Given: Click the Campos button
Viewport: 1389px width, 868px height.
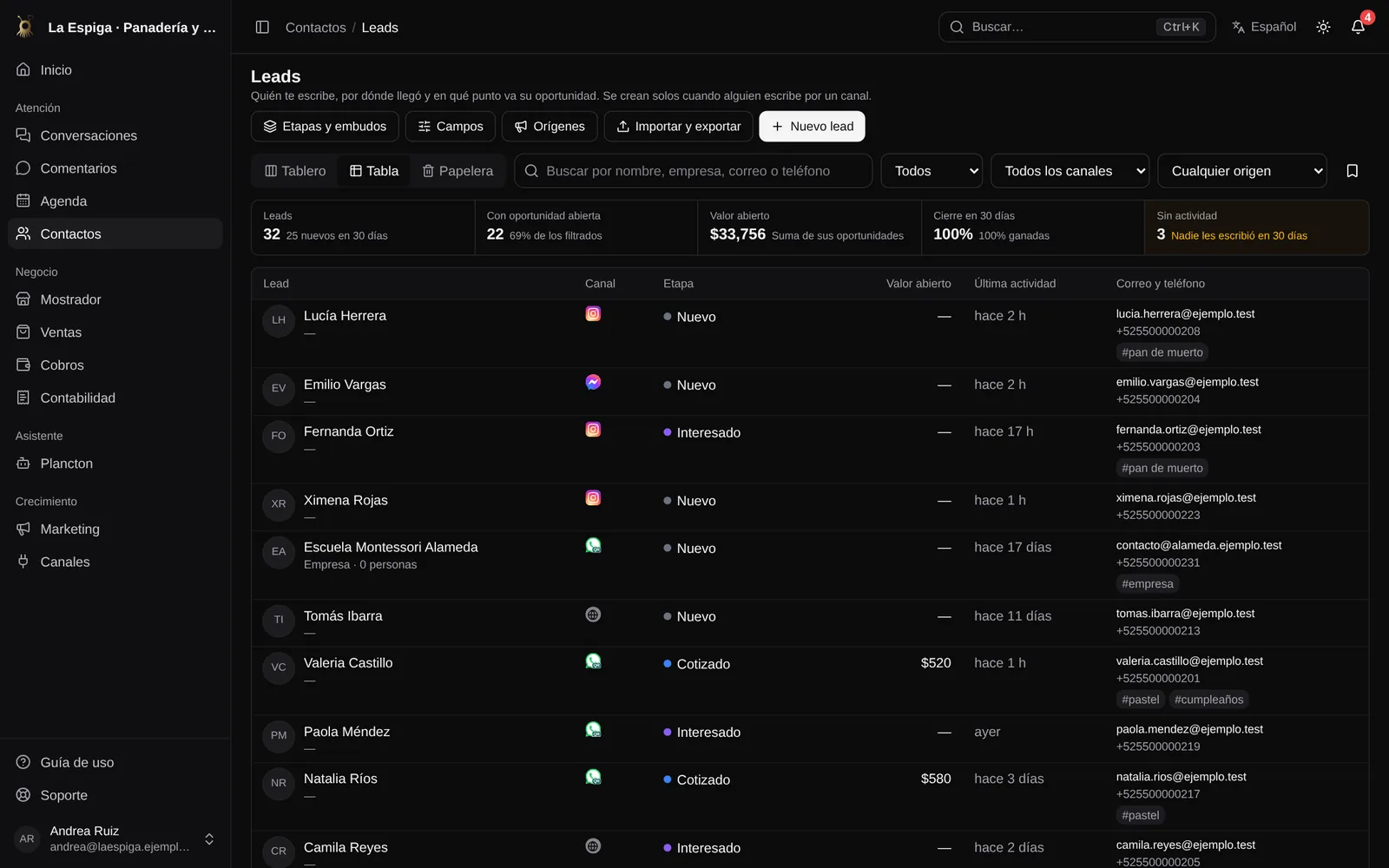Looking at the screenshot, I should click(x=450, y=126).
